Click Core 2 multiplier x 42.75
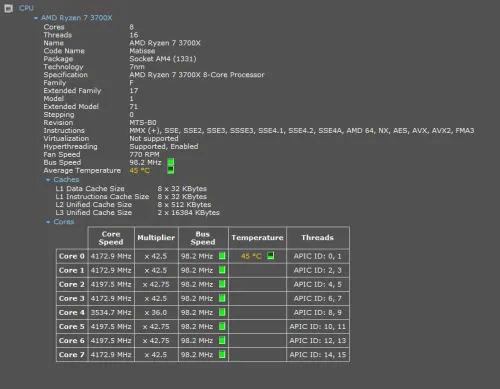The width and height of the screenshot is (500, 389). click(156, 285)
